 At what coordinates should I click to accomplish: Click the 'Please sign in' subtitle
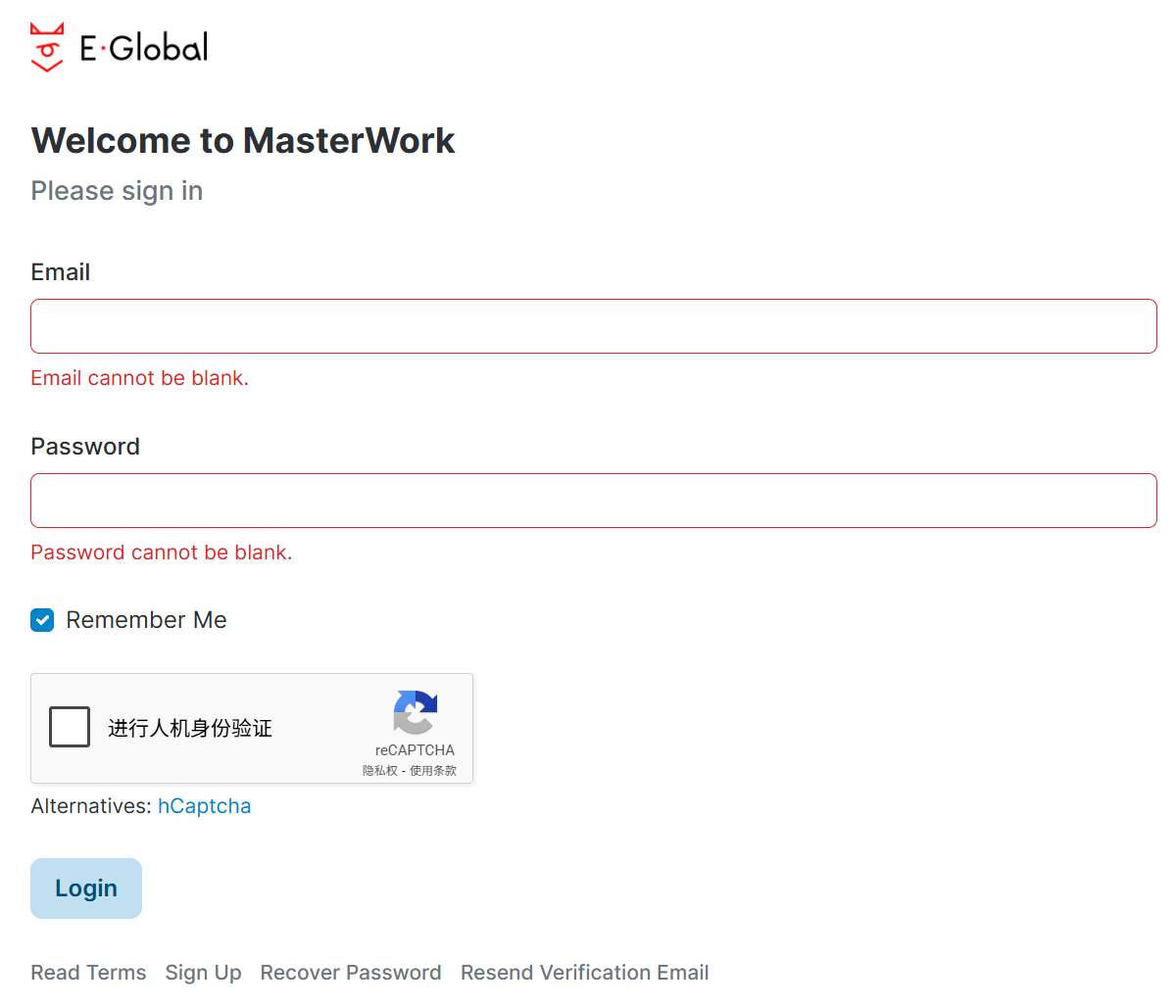click(117, 191)
